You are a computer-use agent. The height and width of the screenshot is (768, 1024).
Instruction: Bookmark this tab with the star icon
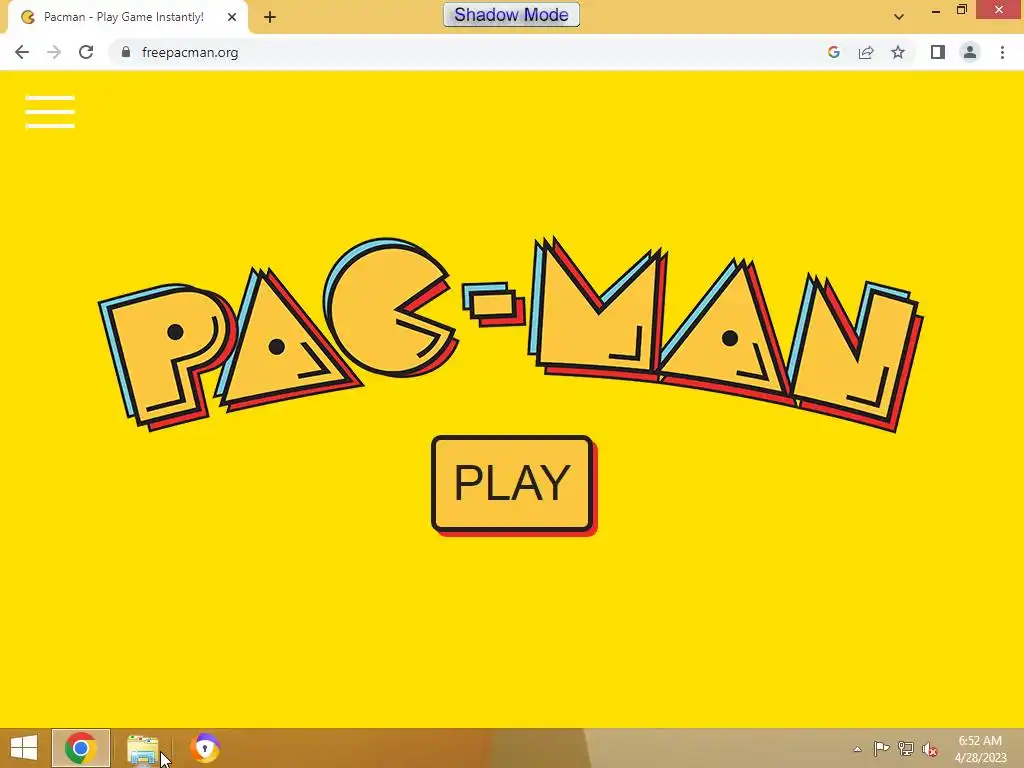click(898, 52)
